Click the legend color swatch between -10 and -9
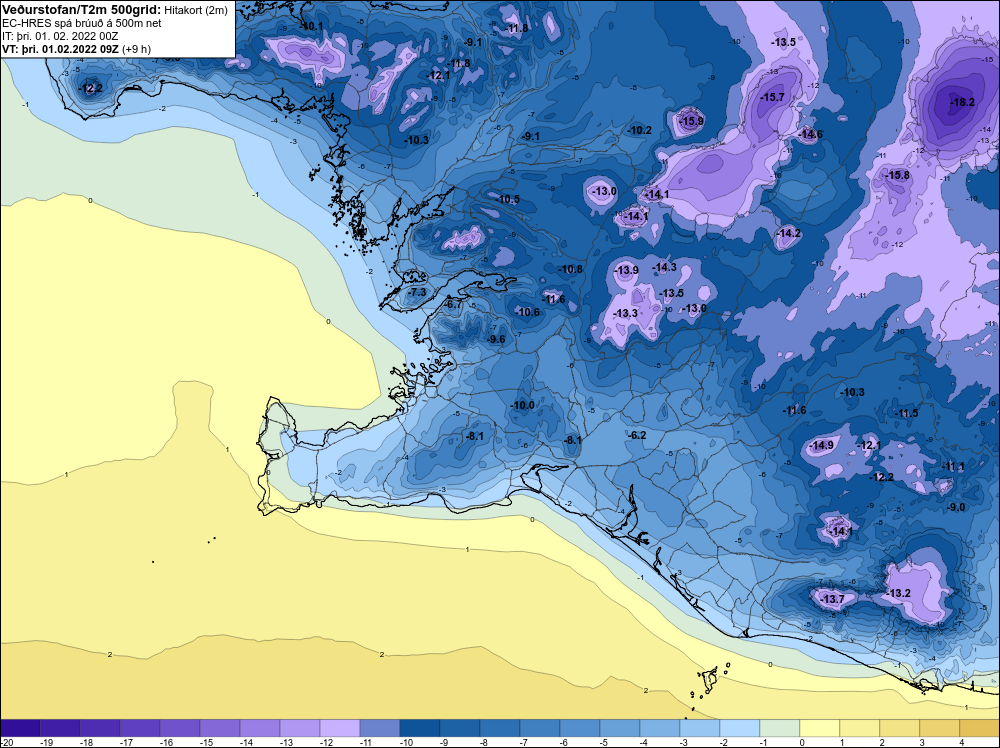1000x748 pixels. 420,728
